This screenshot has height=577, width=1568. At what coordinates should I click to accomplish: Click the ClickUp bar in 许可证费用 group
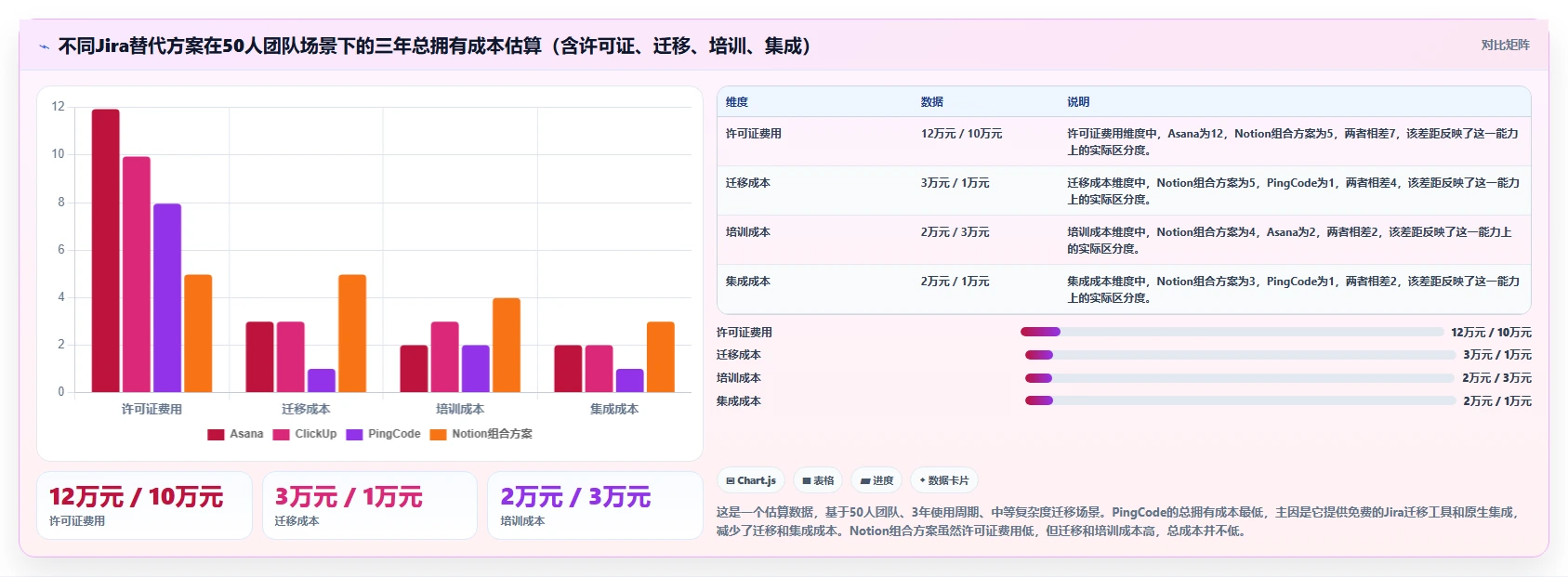click(137, 274)
